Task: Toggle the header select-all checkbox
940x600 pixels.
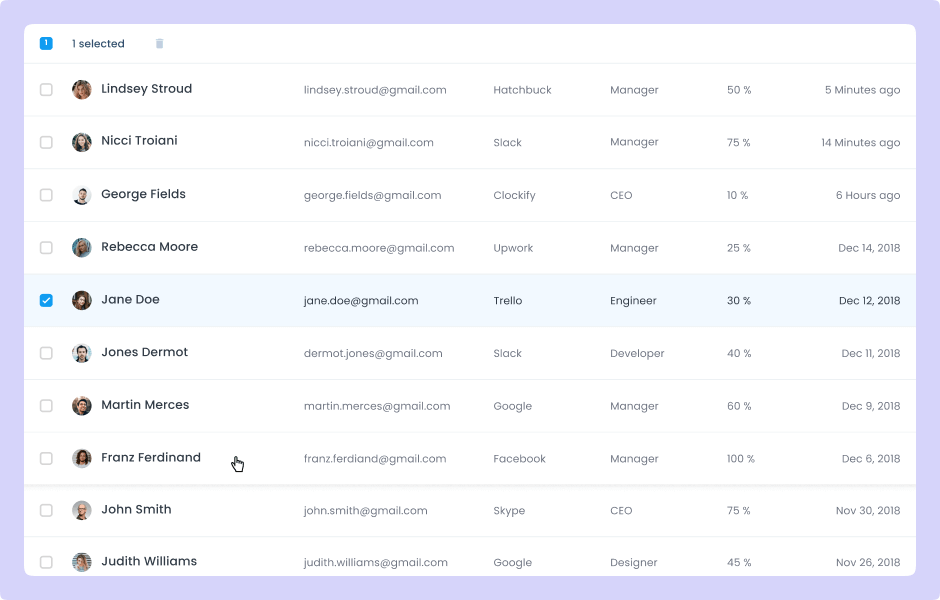Action: tap(46, 43)
